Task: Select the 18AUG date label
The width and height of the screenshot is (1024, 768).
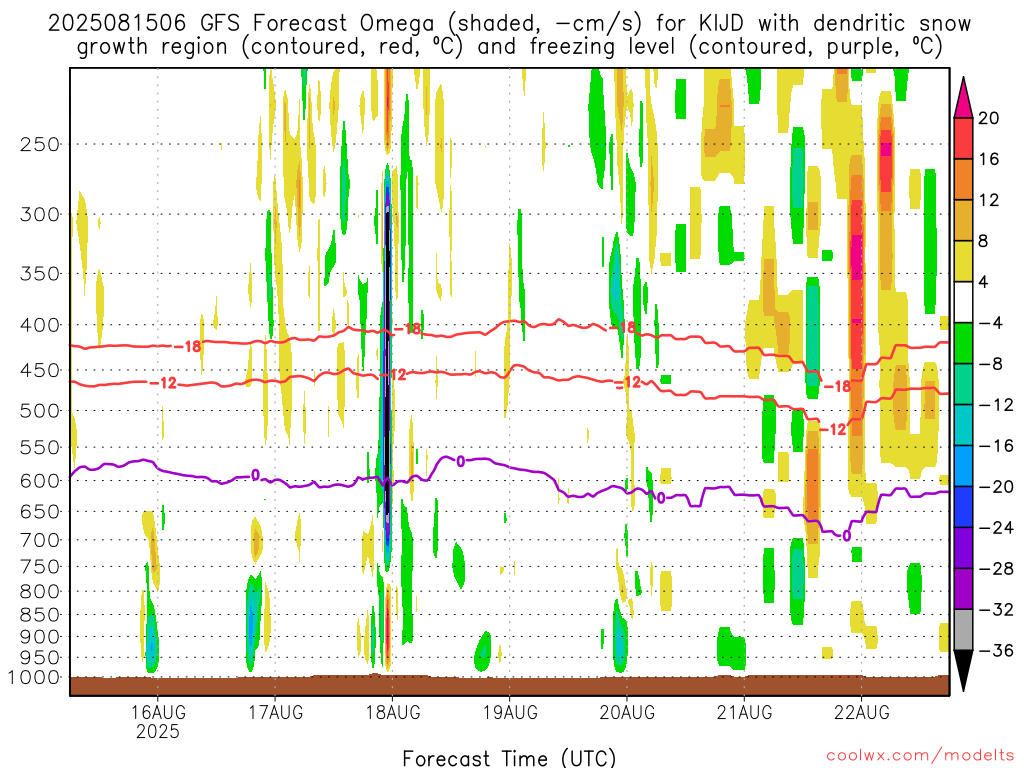Action: pyautogui.click(x=392, y=712)
